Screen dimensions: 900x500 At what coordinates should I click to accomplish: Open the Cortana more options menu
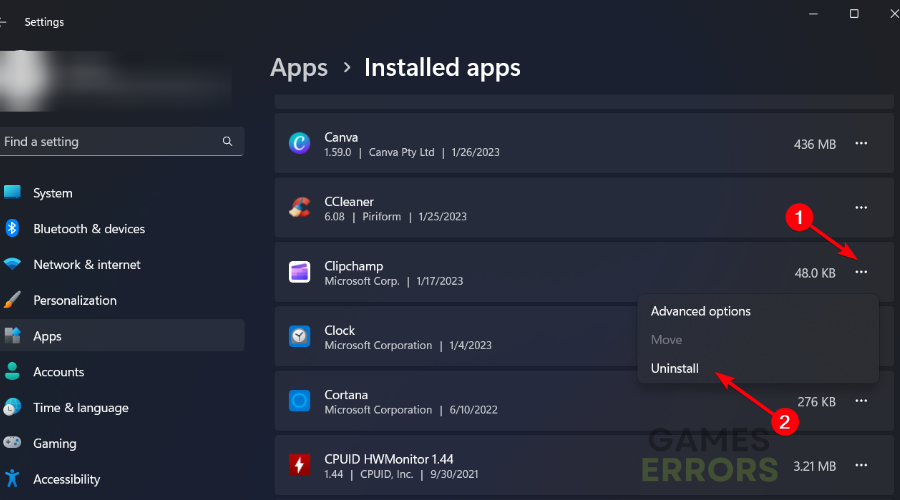861,401
